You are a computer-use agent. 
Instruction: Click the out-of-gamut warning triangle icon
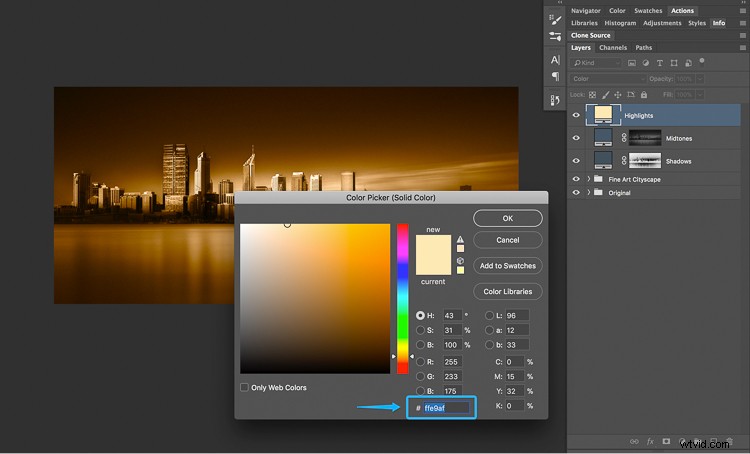coord(460,240)
